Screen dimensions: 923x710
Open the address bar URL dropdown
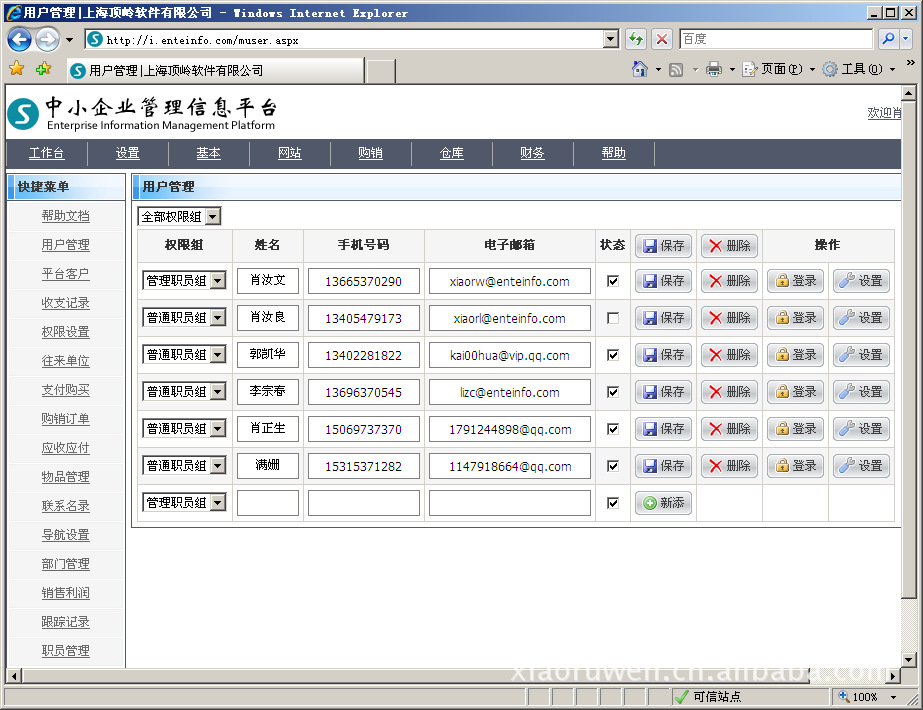coord(611,39)
